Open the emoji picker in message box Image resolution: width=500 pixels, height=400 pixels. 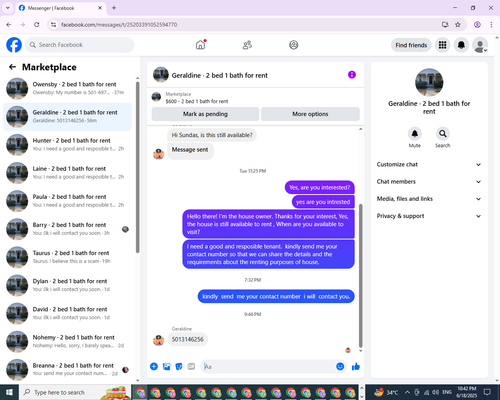(x=340, y=366)
